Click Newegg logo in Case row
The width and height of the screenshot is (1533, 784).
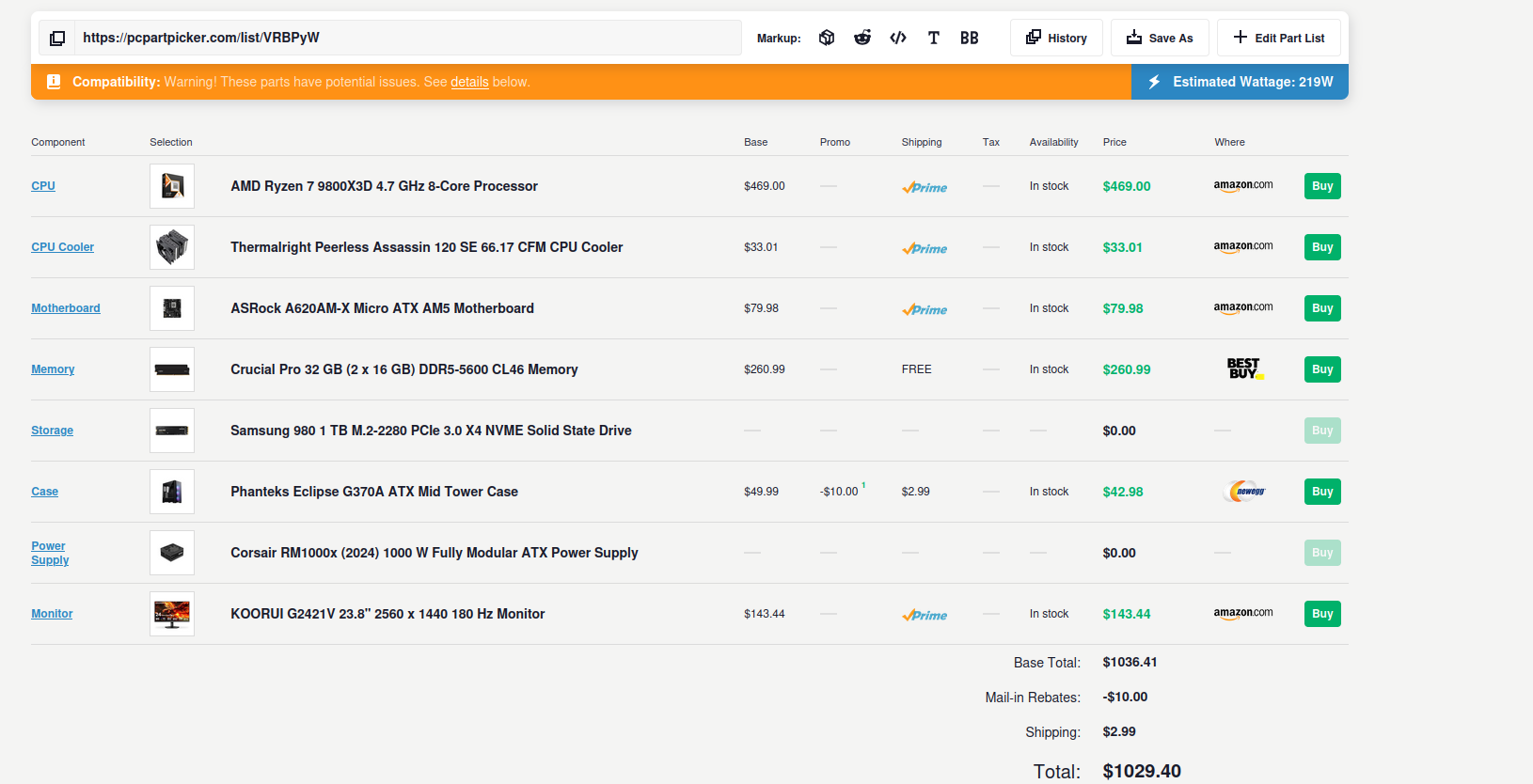point(1245,491)
